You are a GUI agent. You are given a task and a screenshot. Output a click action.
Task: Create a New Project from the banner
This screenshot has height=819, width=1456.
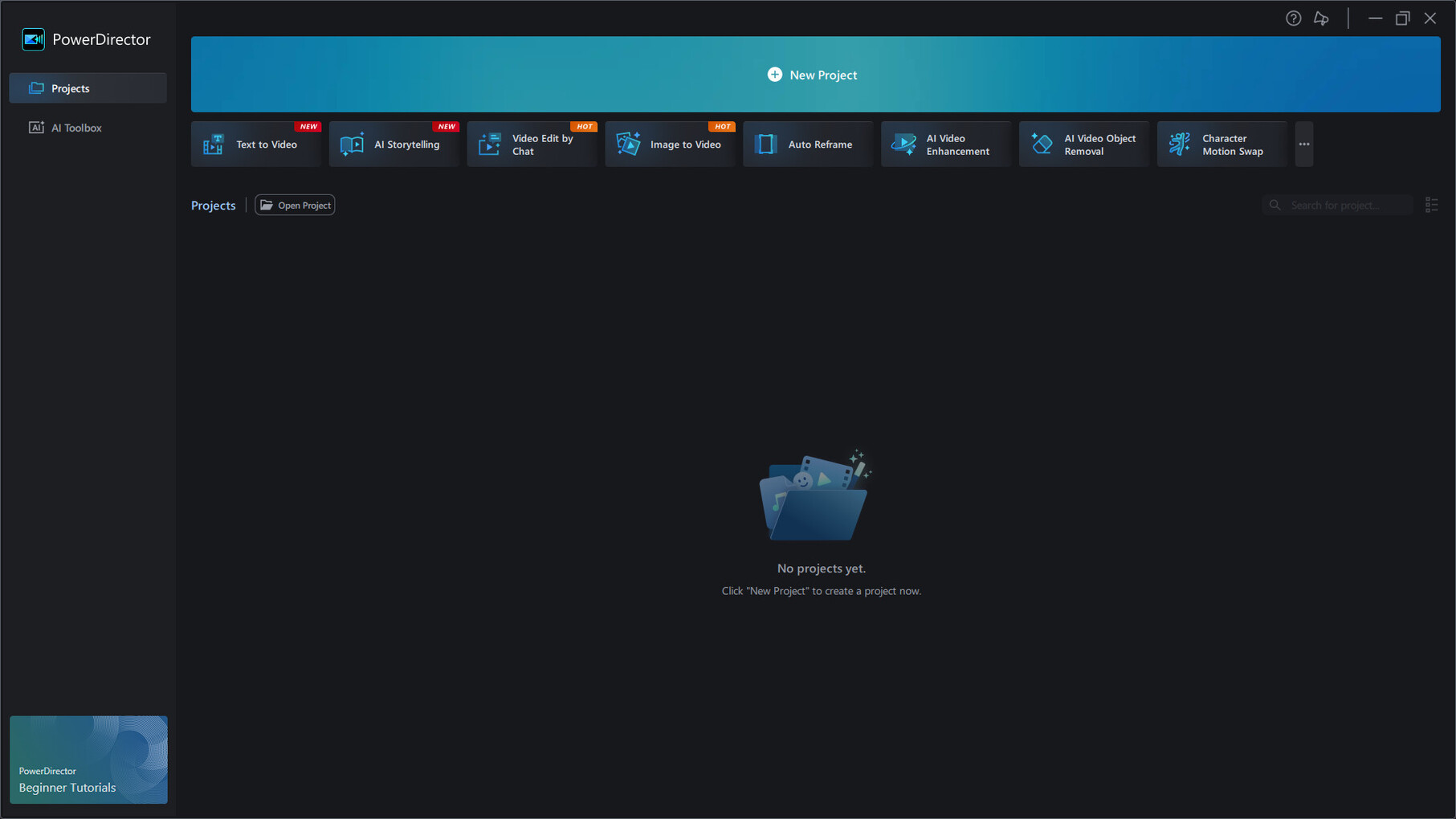[815, 74]
